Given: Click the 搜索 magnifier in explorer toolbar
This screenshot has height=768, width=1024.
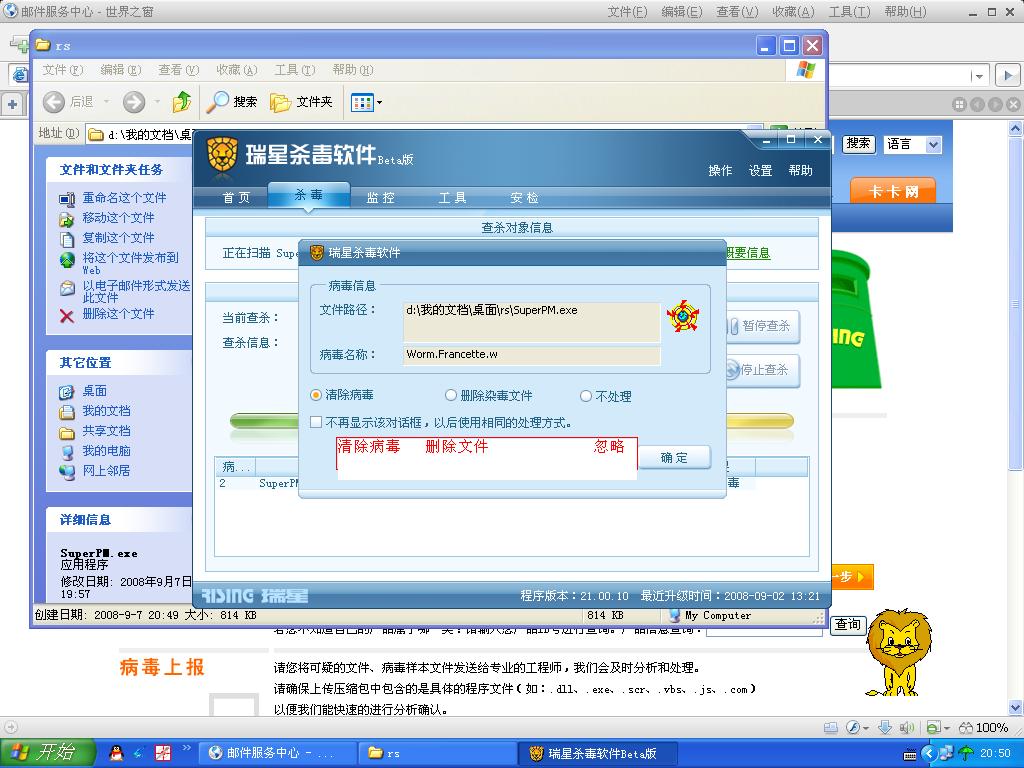Looking at the screenshot, I should point(218,102).
